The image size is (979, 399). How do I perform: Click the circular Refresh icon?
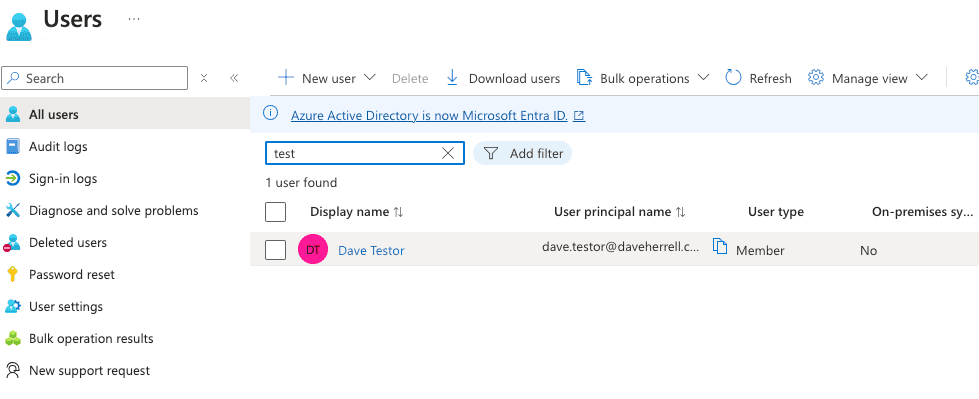[733, 77]
